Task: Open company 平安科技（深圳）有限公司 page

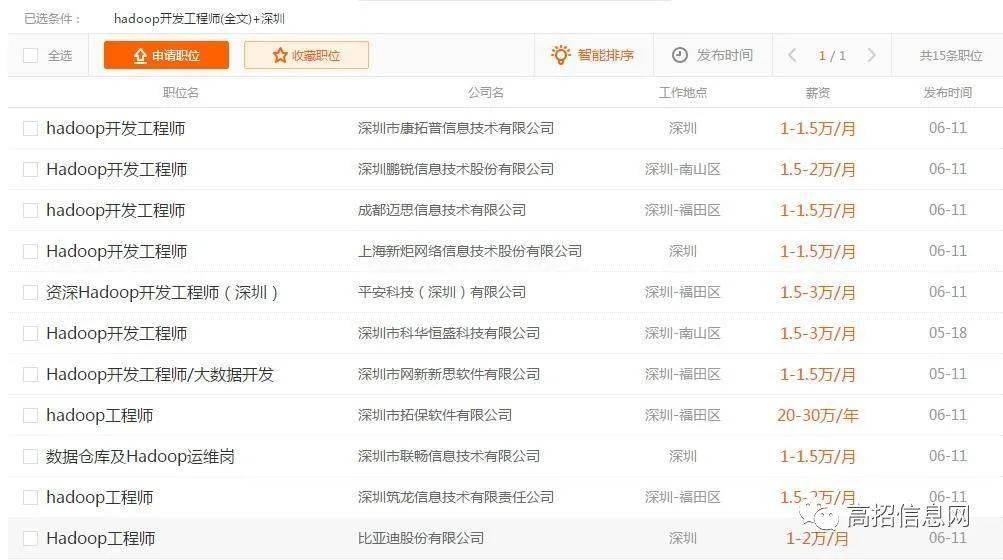Action: click(441, 292)
